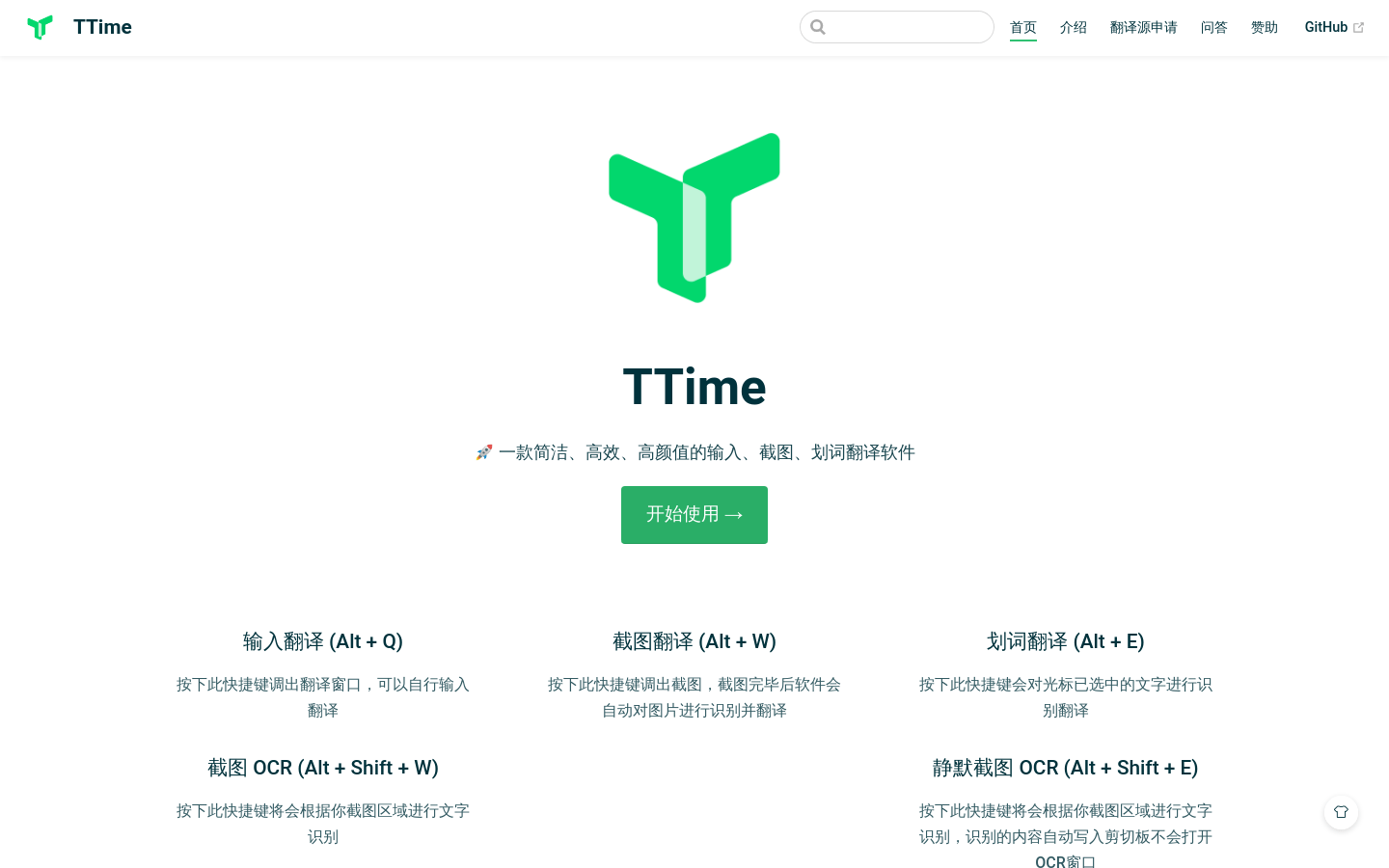The height and width of the screenshot is (868, 1389).
Task: Open the 赞助 nav item
Action: pyautogui.click(x=1265, y=27)
